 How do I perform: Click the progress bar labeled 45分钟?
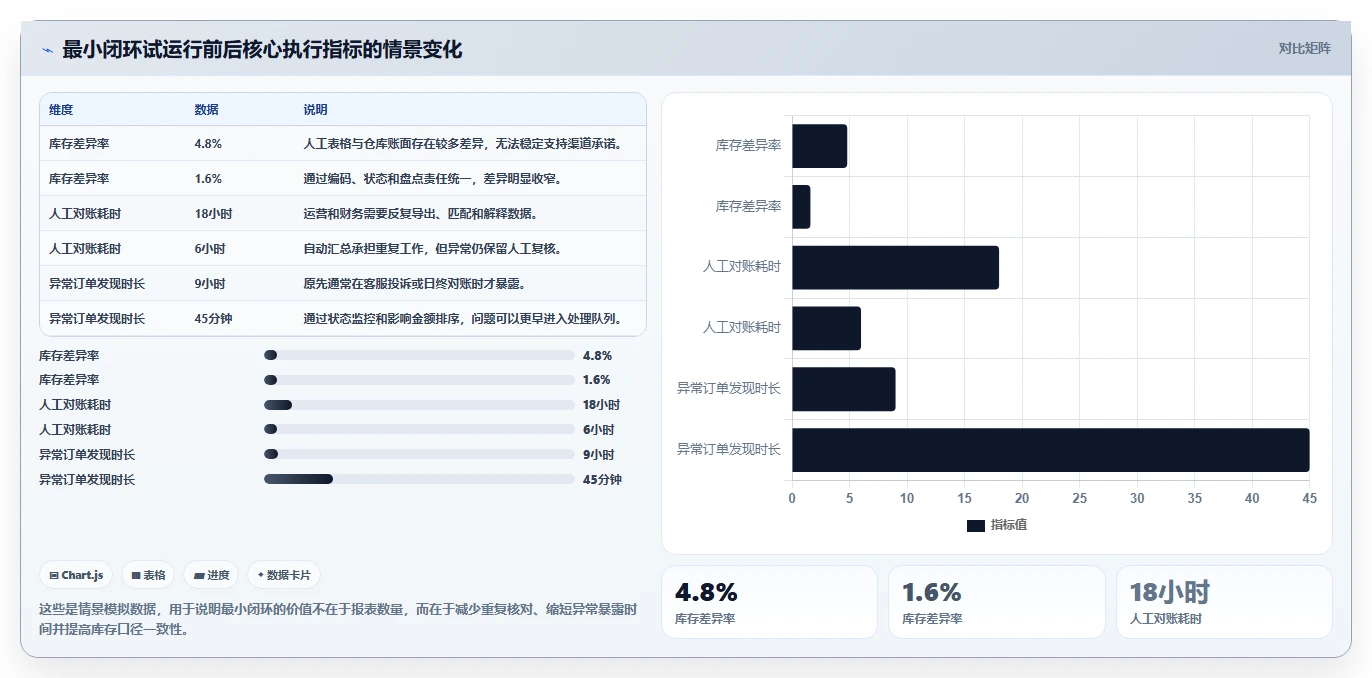coord(419,479)
